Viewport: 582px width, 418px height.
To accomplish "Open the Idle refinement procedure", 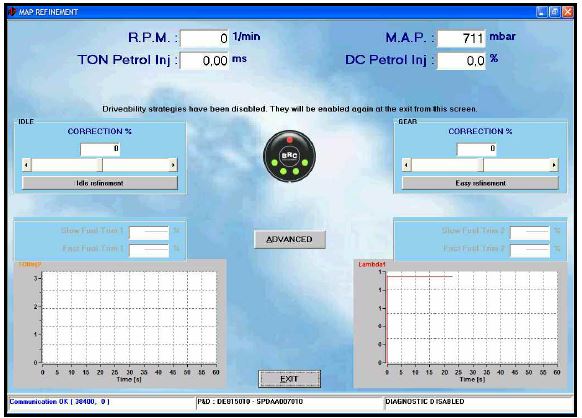I will tap(100, 183).
